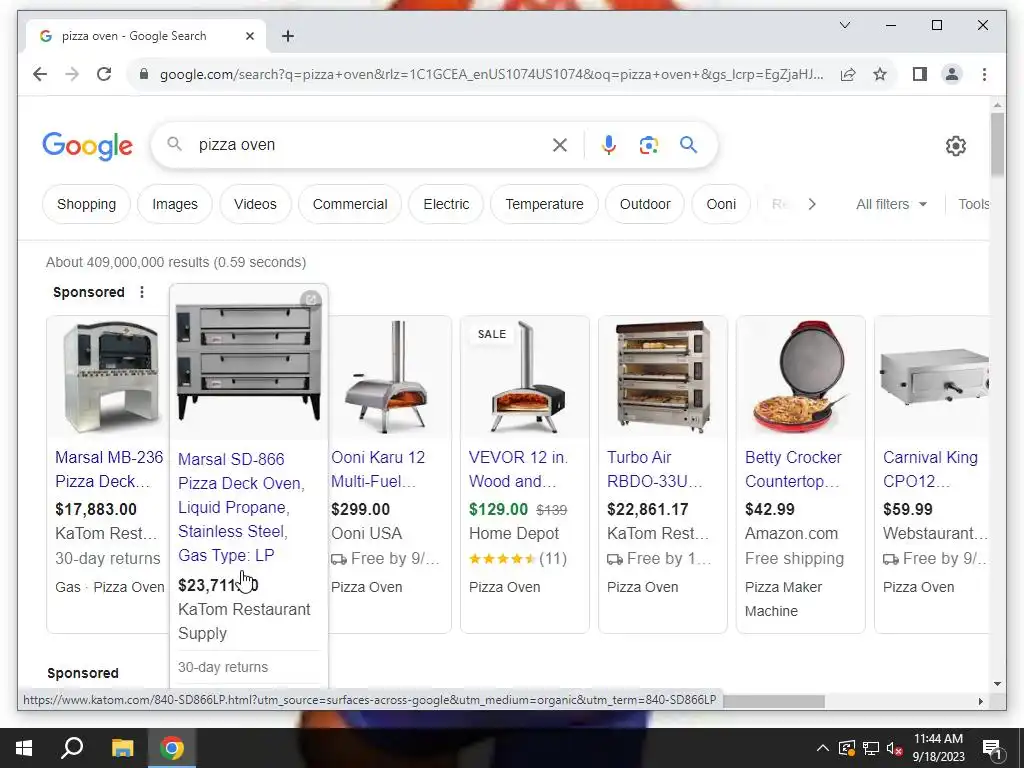Click into the pizza oven search field
This screenshot has height=768, width=1024.
pyautogui.click(x=369, y=145)
